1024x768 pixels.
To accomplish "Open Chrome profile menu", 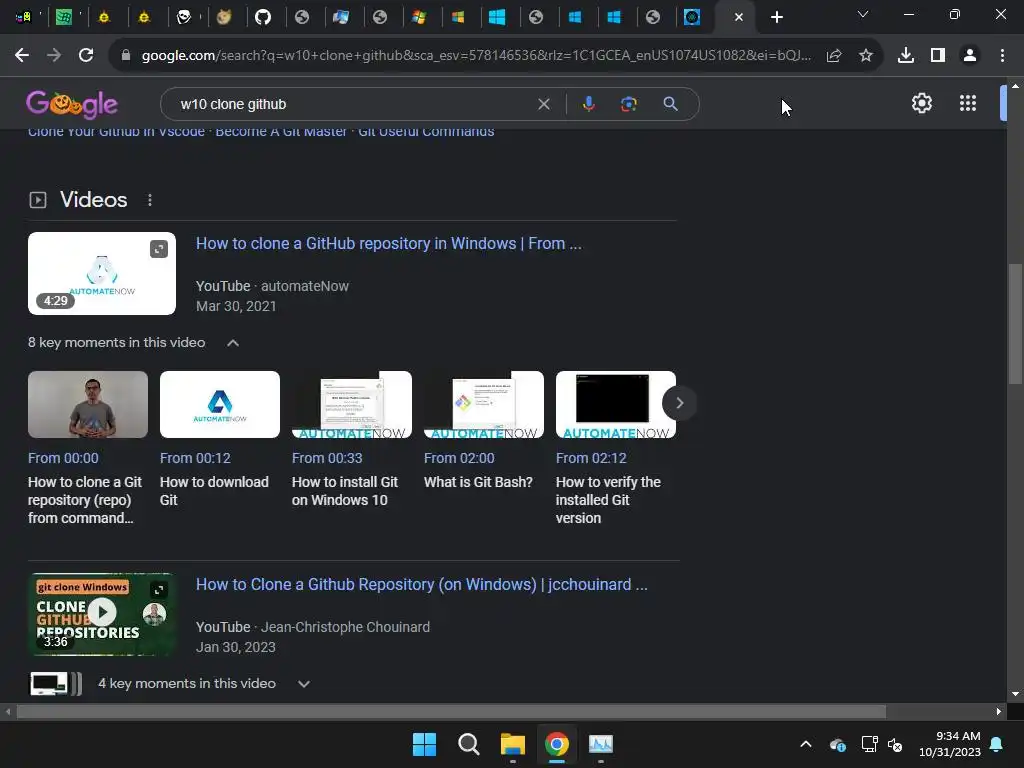I will click(x=970, y=56).
